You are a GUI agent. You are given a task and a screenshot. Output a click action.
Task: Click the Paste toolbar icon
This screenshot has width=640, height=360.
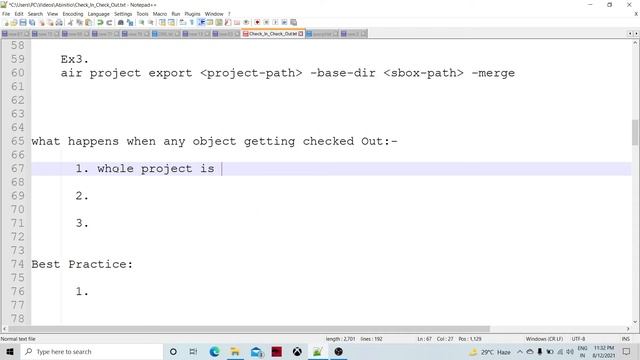88,22
